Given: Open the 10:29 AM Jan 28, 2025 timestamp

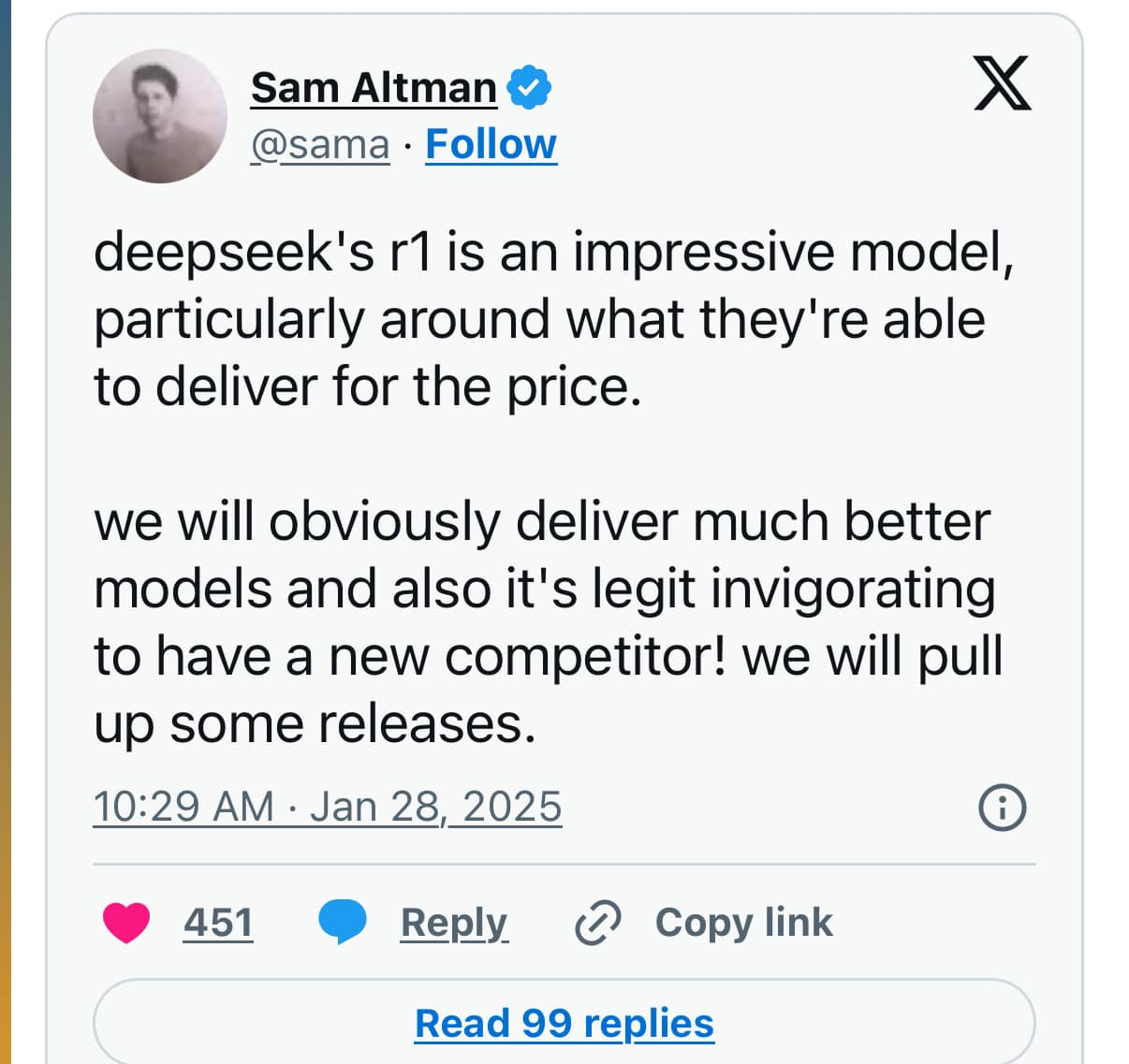Looking at the screenshot, I should 327,807.
